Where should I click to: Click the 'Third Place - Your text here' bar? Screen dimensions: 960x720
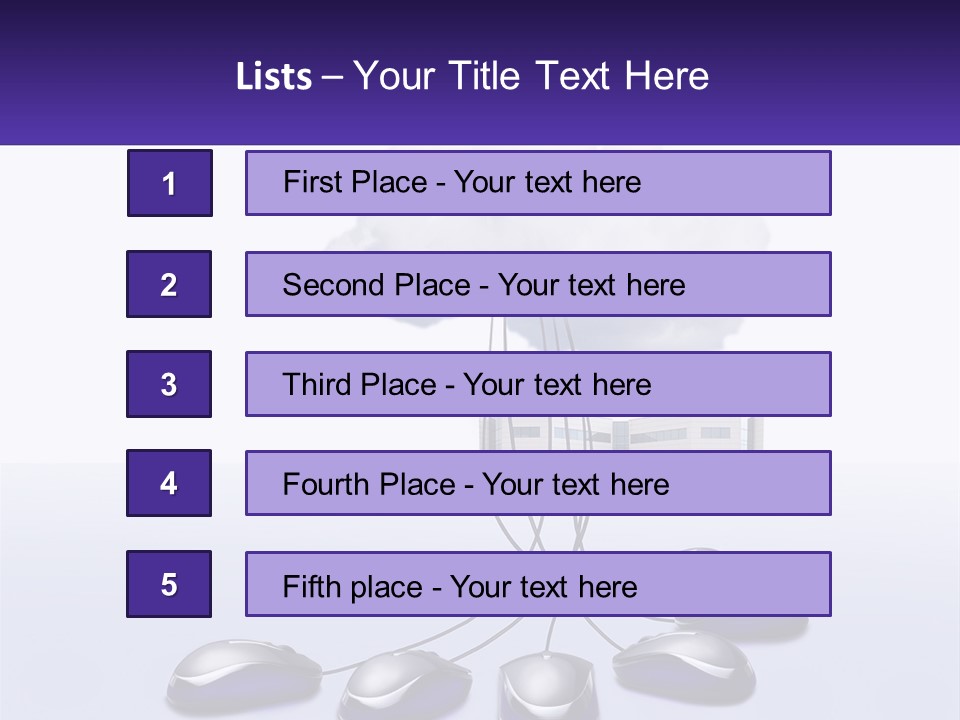538,384
